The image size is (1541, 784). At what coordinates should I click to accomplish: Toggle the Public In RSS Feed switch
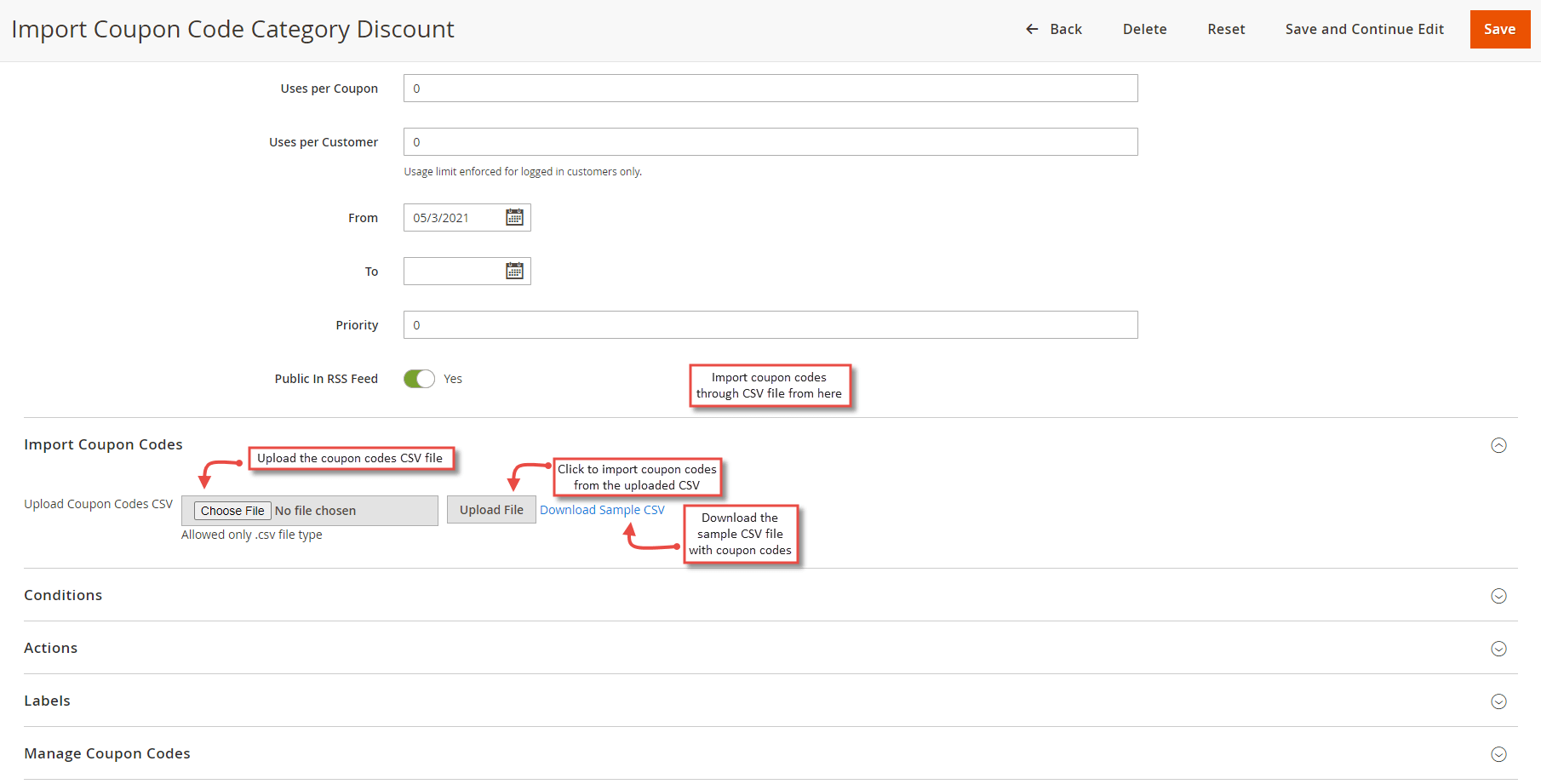tap(419, 379)
